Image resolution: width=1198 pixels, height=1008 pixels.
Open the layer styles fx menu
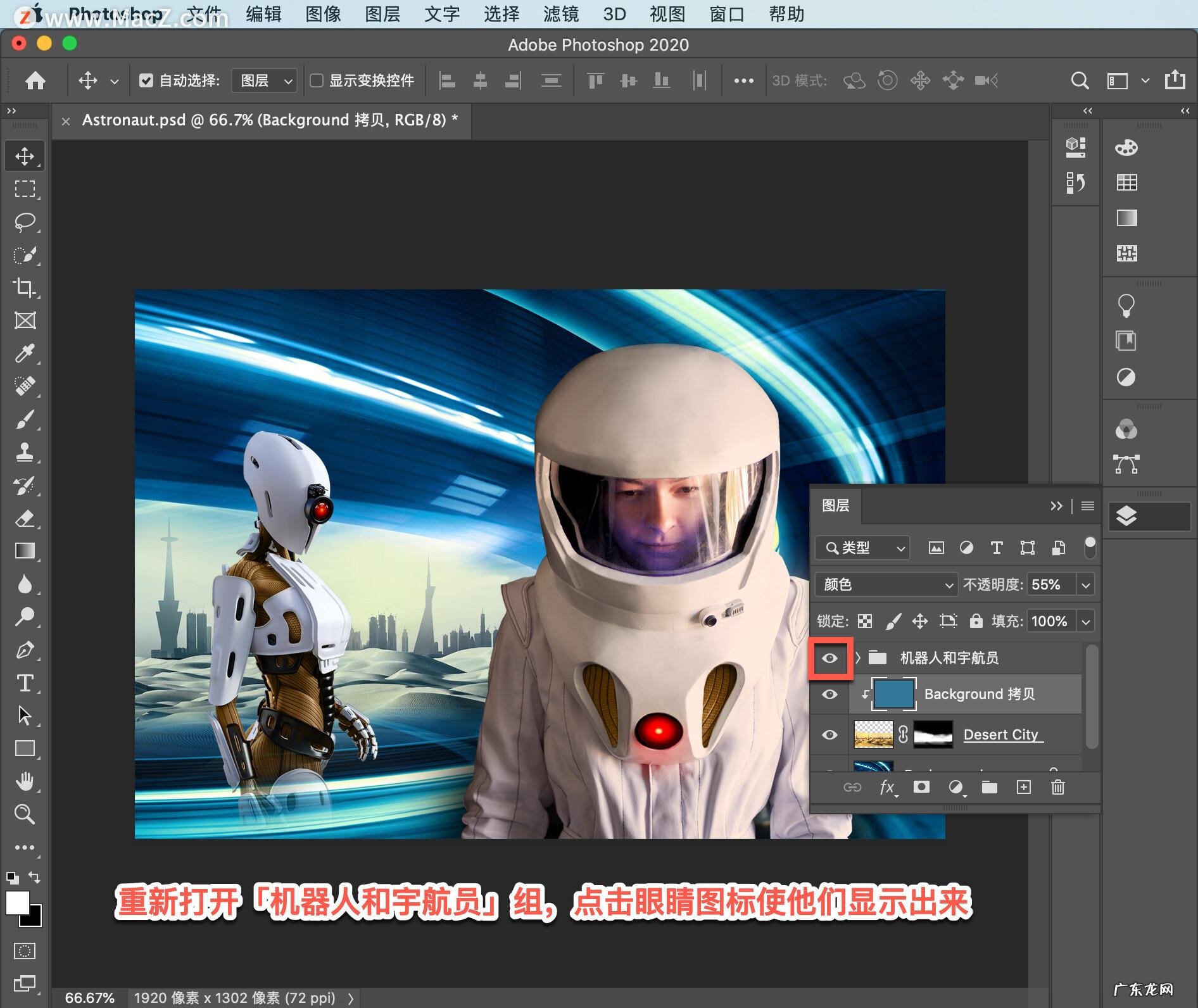[x=886, y=788]
